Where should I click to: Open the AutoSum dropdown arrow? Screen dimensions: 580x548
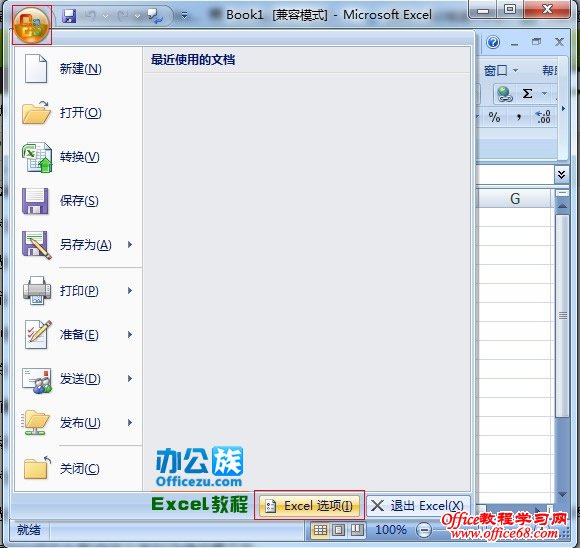pyautogui.click(x=544, y=93)
